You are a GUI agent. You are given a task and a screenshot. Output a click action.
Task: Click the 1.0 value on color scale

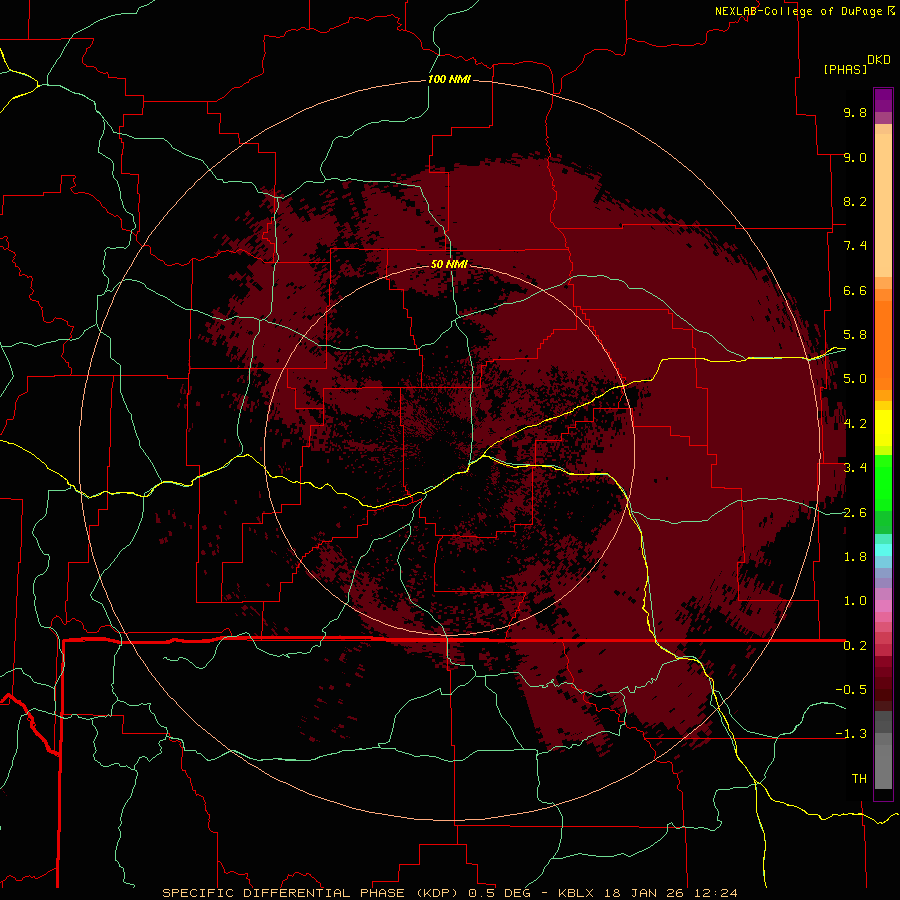click(x=855, y=601)
